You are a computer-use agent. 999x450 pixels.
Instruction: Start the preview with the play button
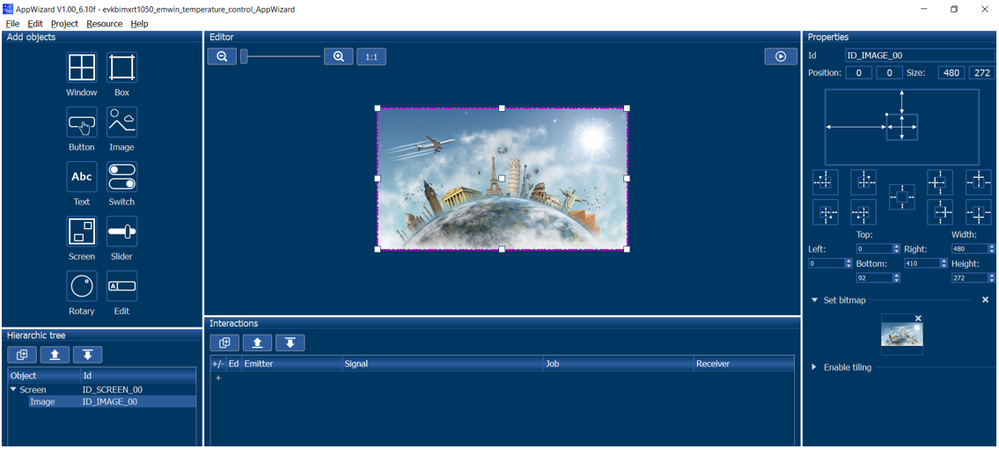point(781,57)
